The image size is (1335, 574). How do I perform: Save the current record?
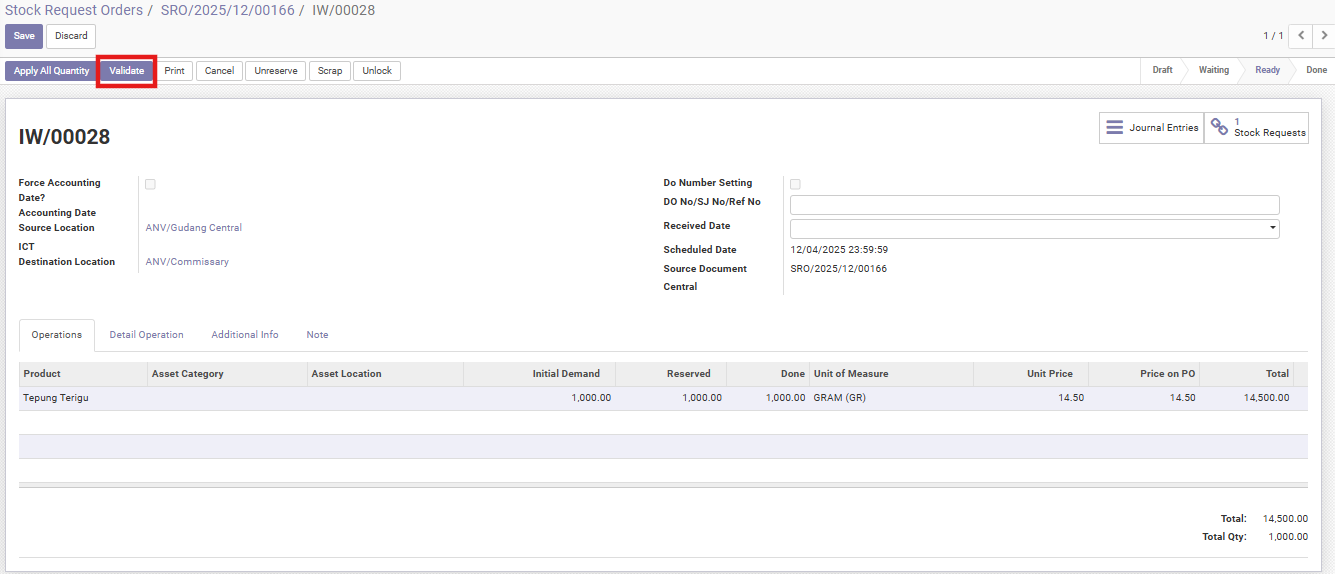24,36
